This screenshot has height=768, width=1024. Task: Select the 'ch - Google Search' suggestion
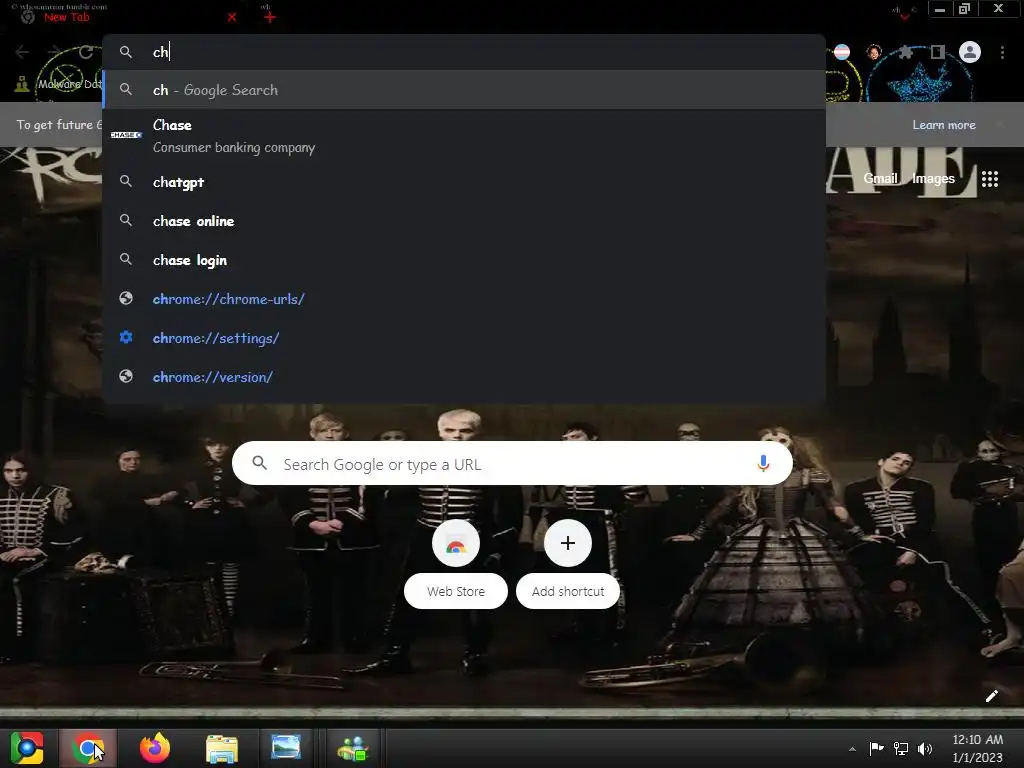[x=464, y=89]
